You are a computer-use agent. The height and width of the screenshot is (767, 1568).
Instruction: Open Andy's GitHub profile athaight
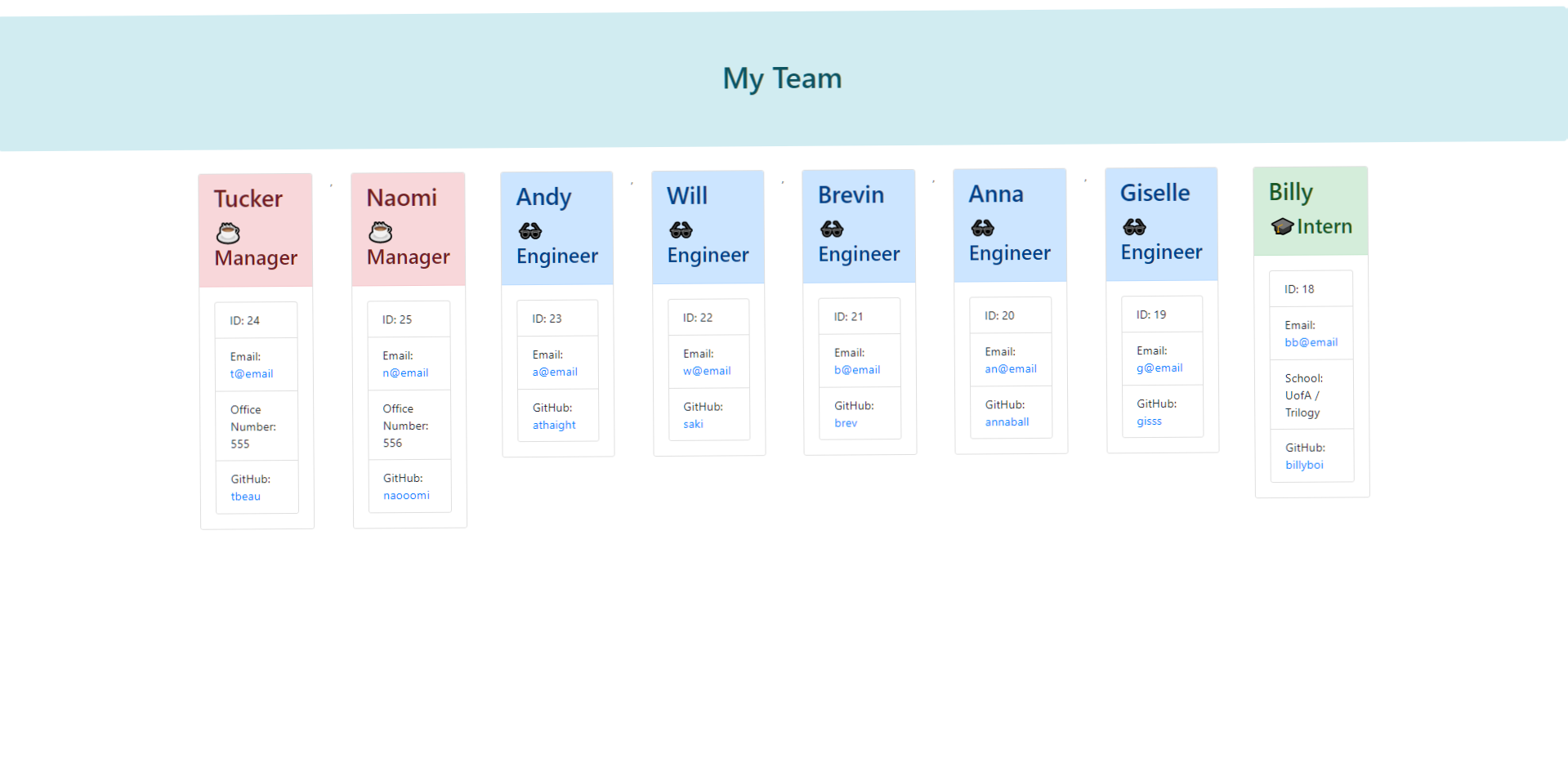[554, 425]
